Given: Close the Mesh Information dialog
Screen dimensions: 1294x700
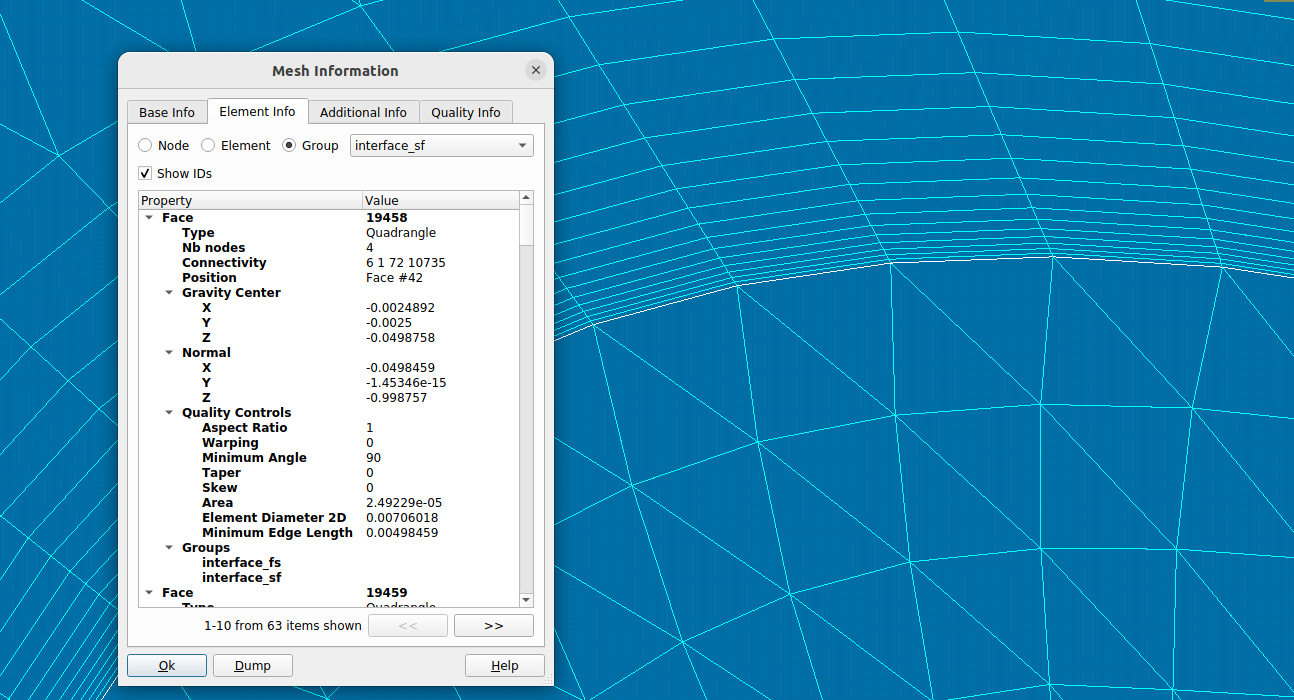Looking at the screenshot, I should (536, 70).
